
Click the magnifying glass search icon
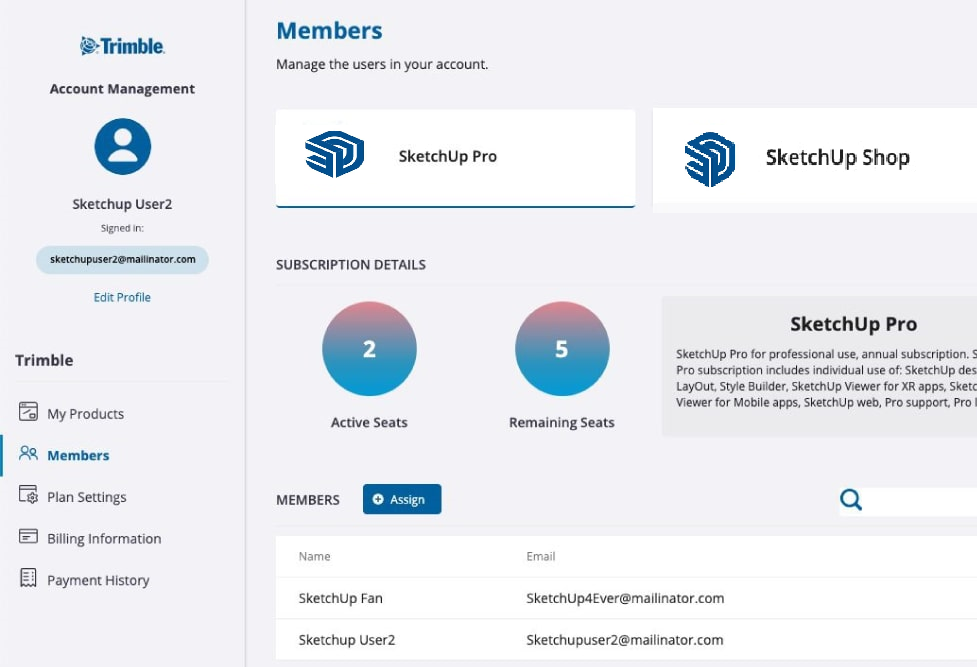click(851, 500)
